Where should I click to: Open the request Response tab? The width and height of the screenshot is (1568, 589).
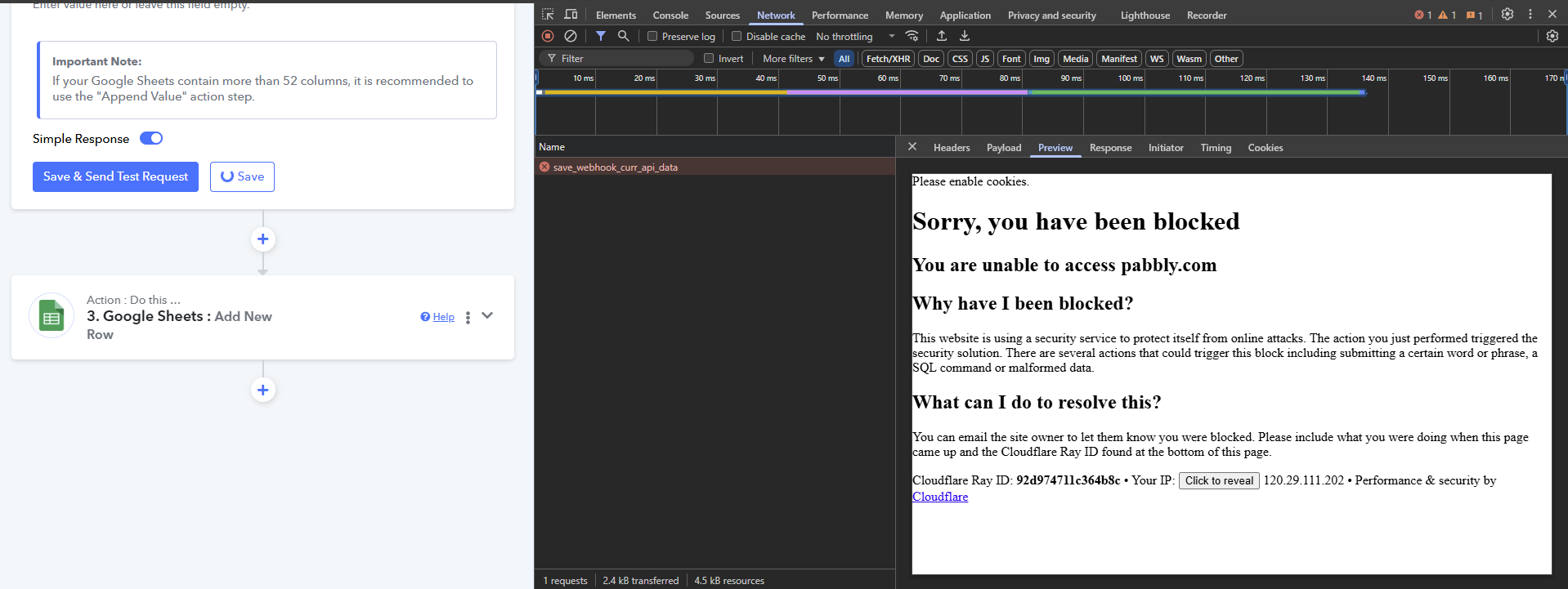pos(1110,148)
